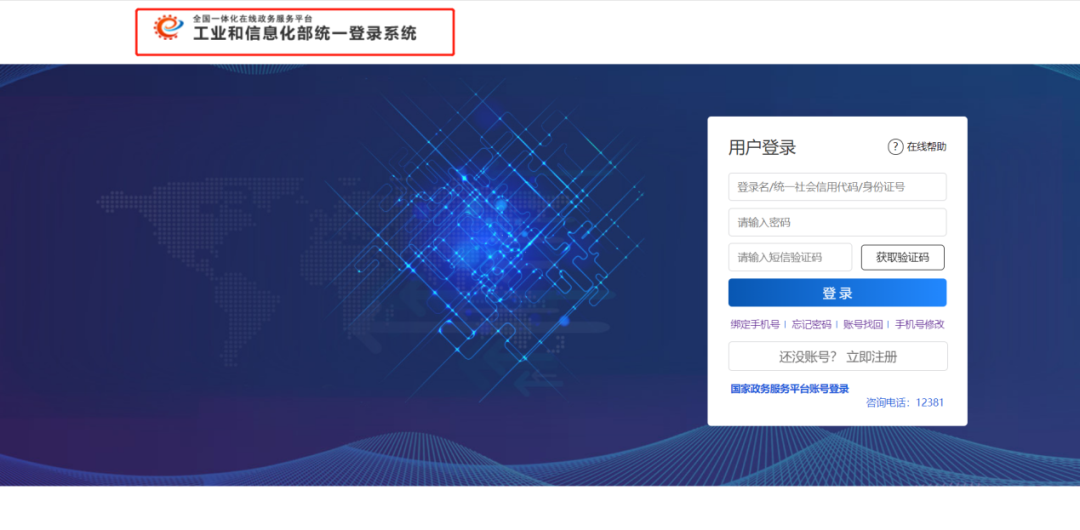
Task: Open the 手机号修改 link
Action: 919,324
